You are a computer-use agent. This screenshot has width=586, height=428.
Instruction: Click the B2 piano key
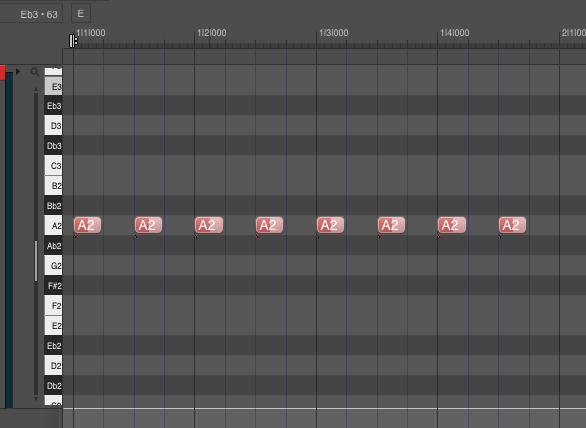click(x=53, y=185)
